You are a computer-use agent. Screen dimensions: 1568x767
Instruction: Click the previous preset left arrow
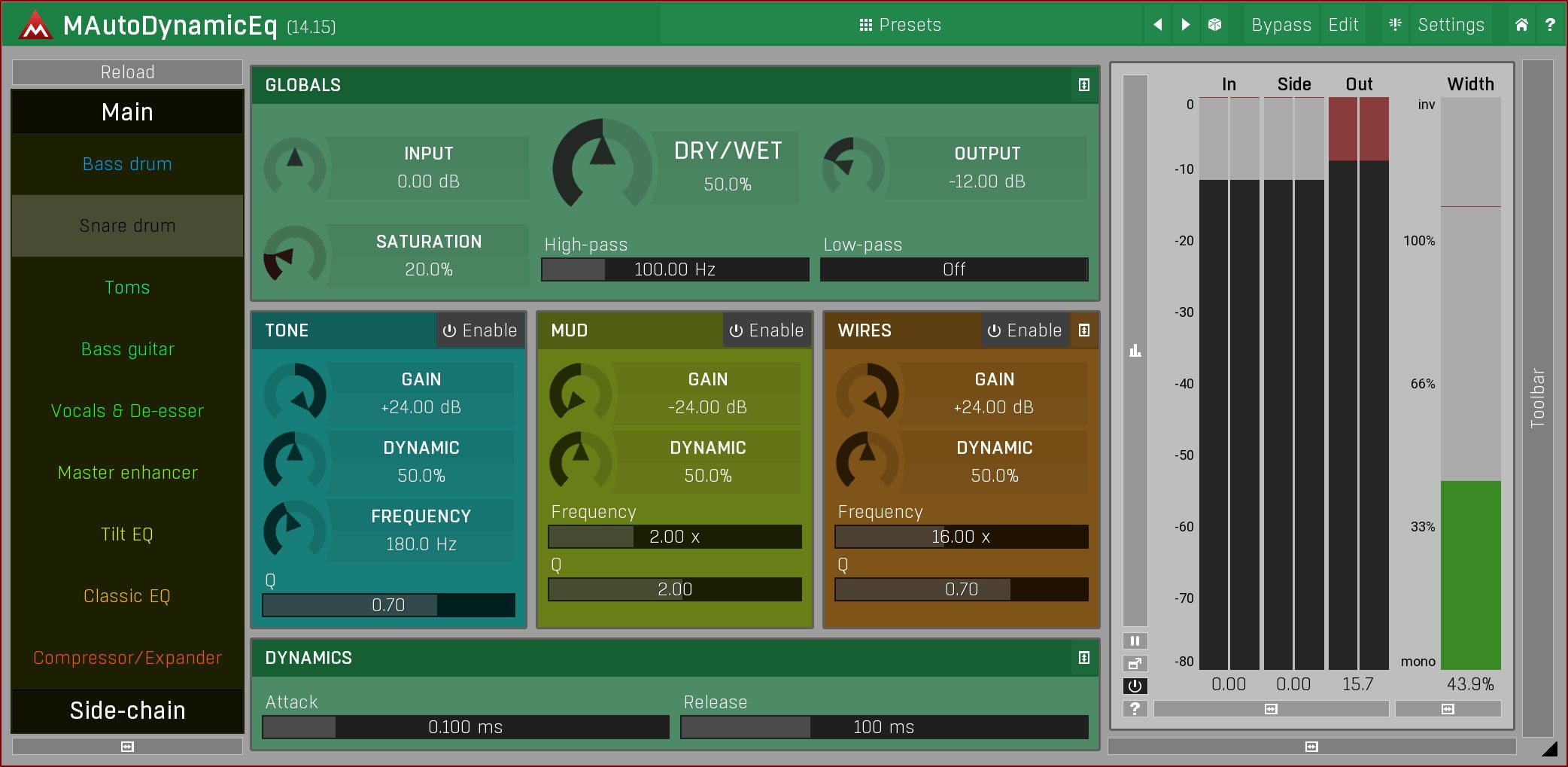click(1157, 25)
